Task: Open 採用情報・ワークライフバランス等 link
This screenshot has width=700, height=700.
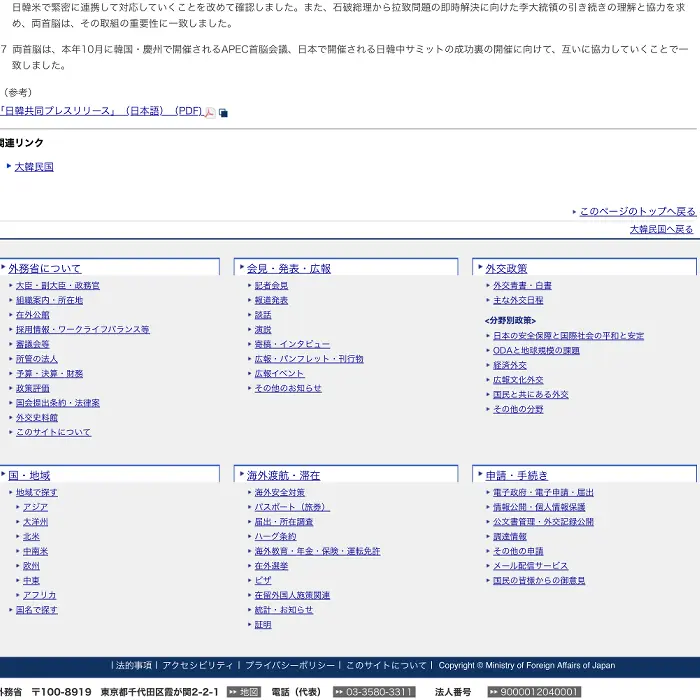Action: pos(83,329)
